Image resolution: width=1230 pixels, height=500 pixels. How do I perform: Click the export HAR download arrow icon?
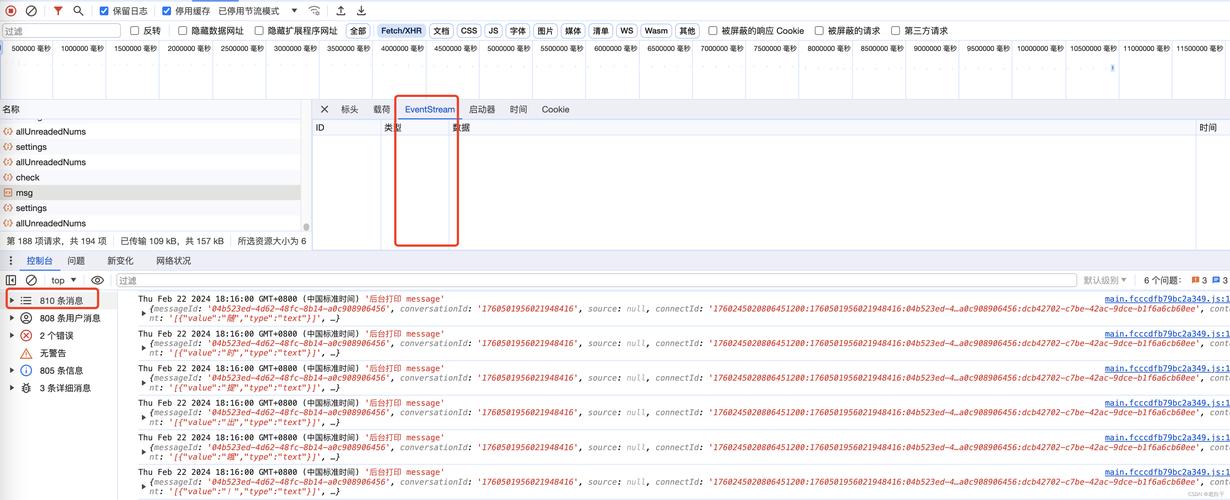click(361, 11)
